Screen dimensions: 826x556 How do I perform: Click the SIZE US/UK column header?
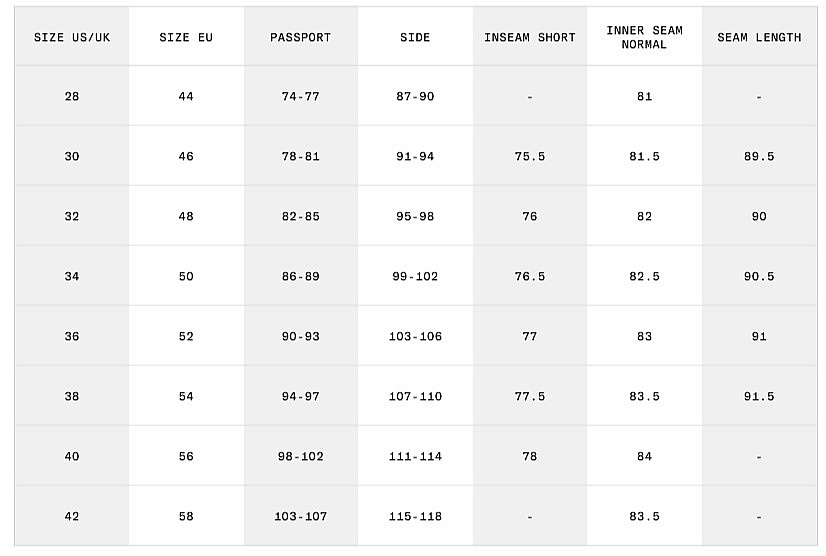tap(72, 38)
